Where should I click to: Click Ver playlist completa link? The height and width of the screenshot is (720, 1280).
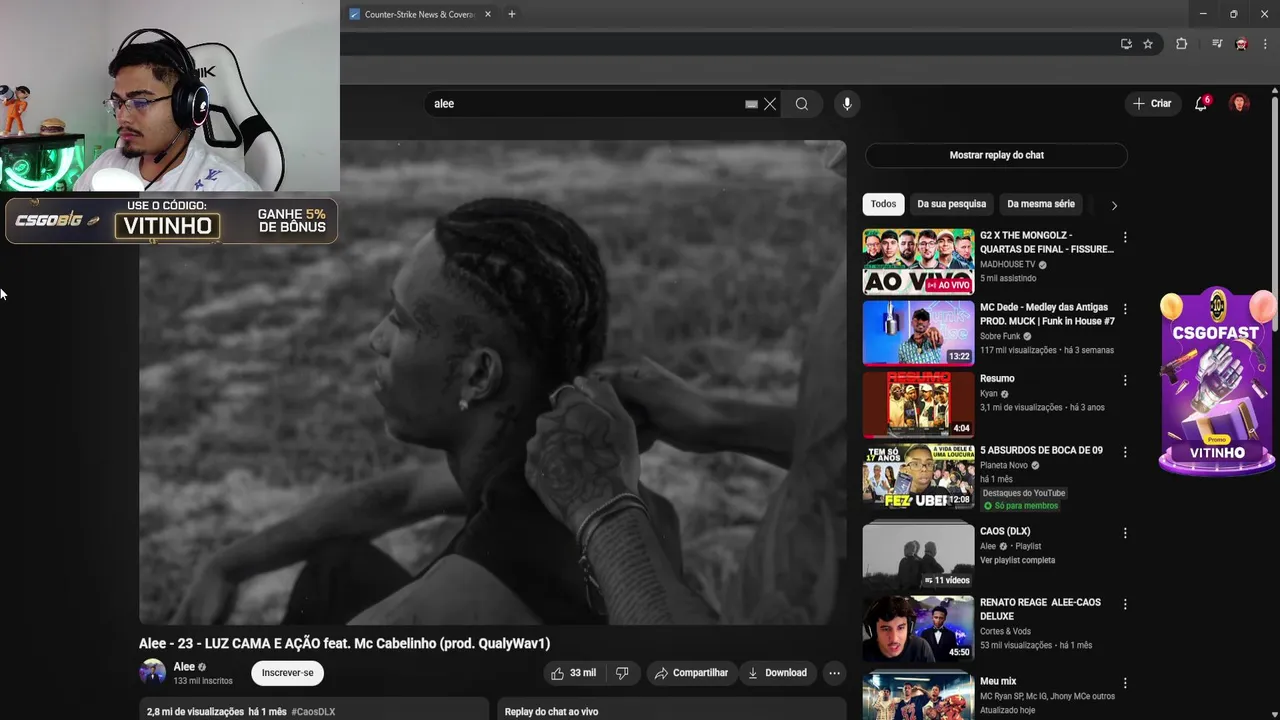pos(1017,560)
